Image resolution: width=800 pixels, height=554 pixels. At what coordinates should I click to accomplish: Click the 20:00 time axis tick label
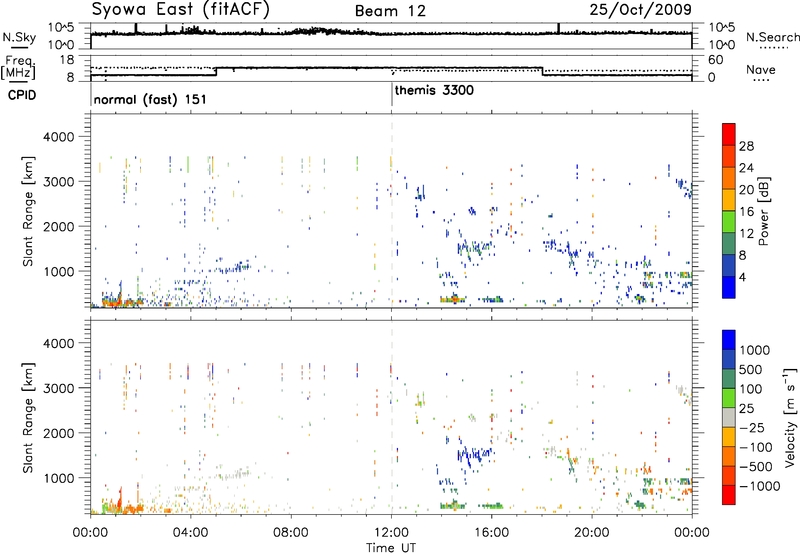[592, 533]
